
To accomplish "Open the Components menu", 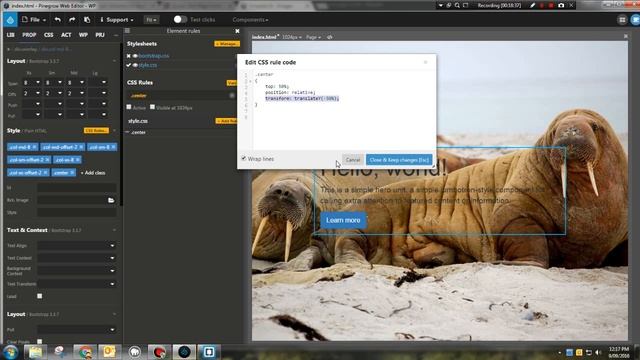I will pyautogui.click(x=250, y=20).
